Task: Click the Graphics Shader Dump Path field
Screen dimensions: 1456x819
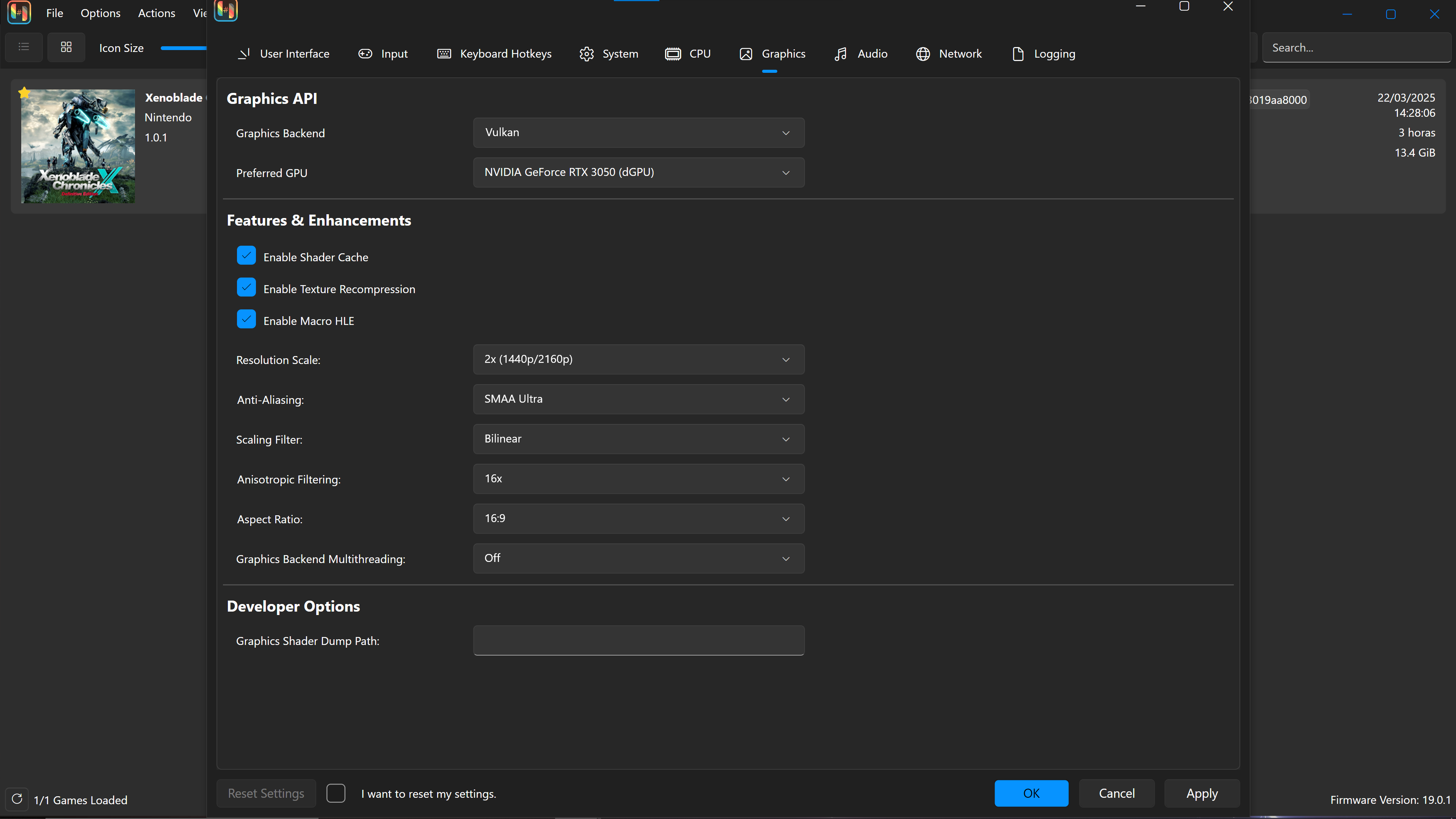Action: point(639,640)
